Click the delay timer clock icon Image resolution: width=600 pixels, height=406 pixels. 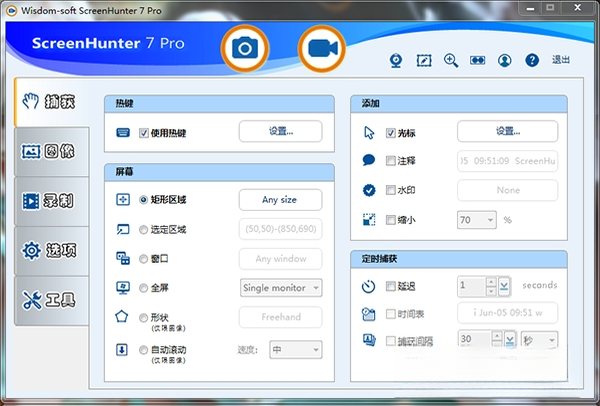[368, 286]
